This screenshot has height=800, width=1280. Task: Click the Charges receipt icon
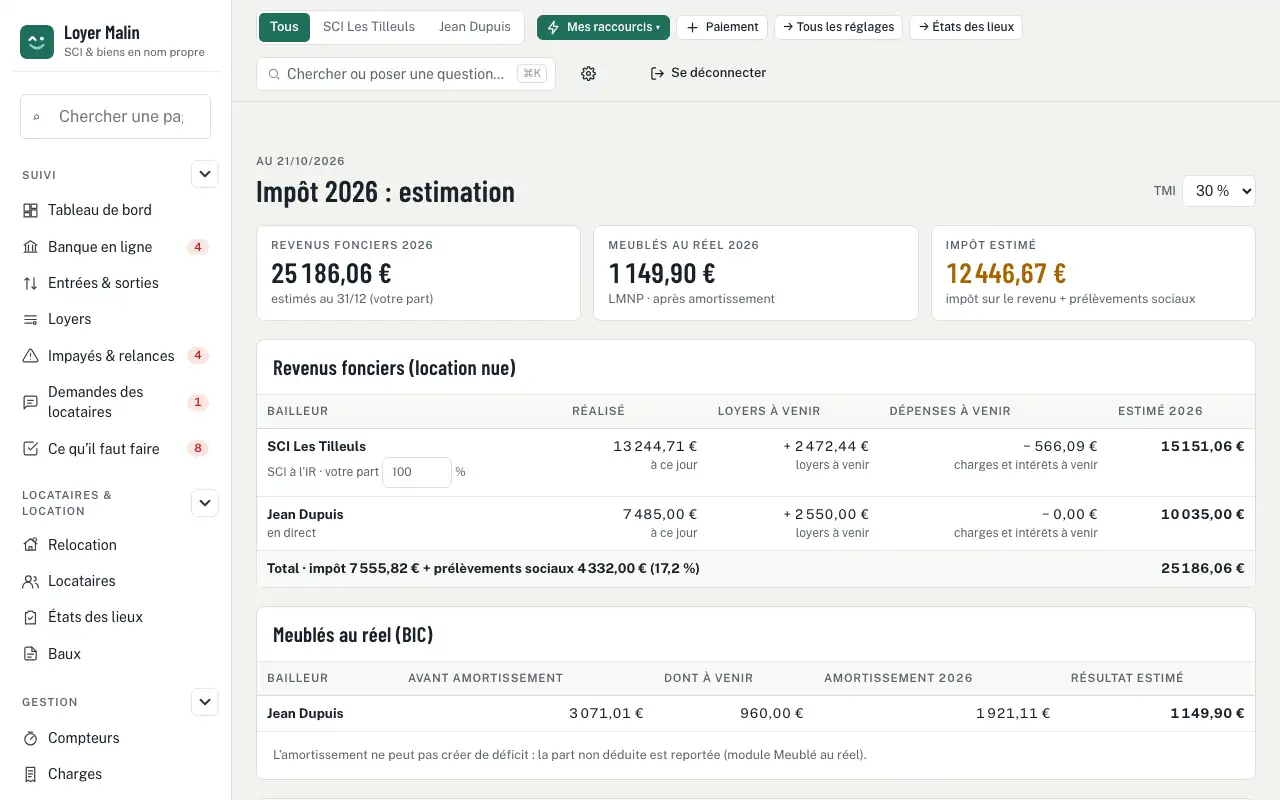[30, 774]
